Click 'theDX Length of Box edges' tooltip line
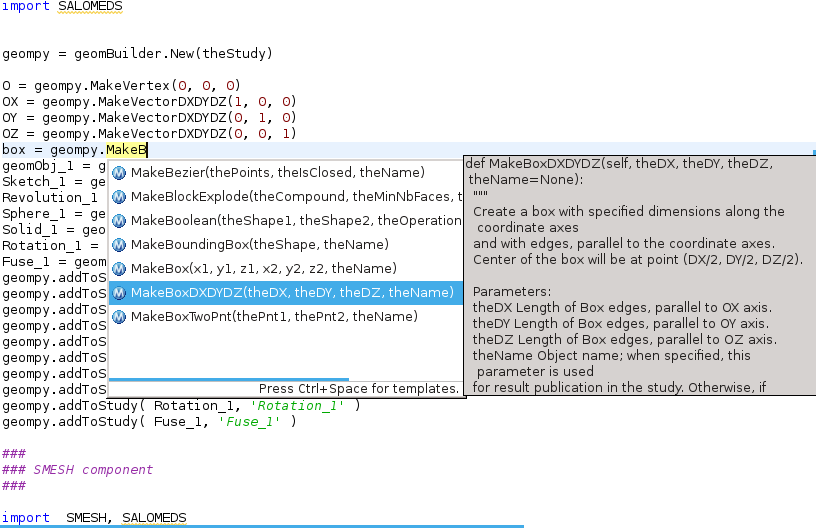The width and height of the screenshot is (816, 528). [622, 308]
